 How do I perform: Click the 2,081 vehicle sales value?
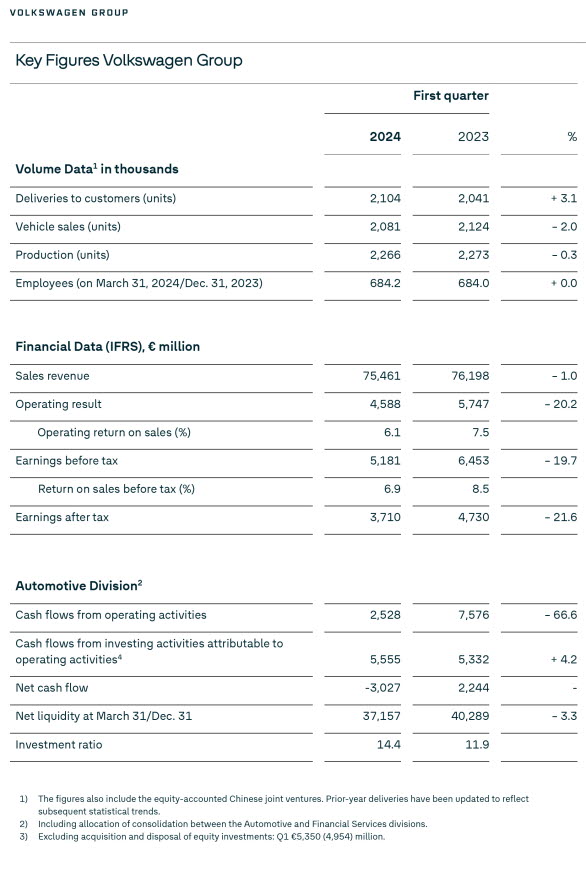pos(385,226)
